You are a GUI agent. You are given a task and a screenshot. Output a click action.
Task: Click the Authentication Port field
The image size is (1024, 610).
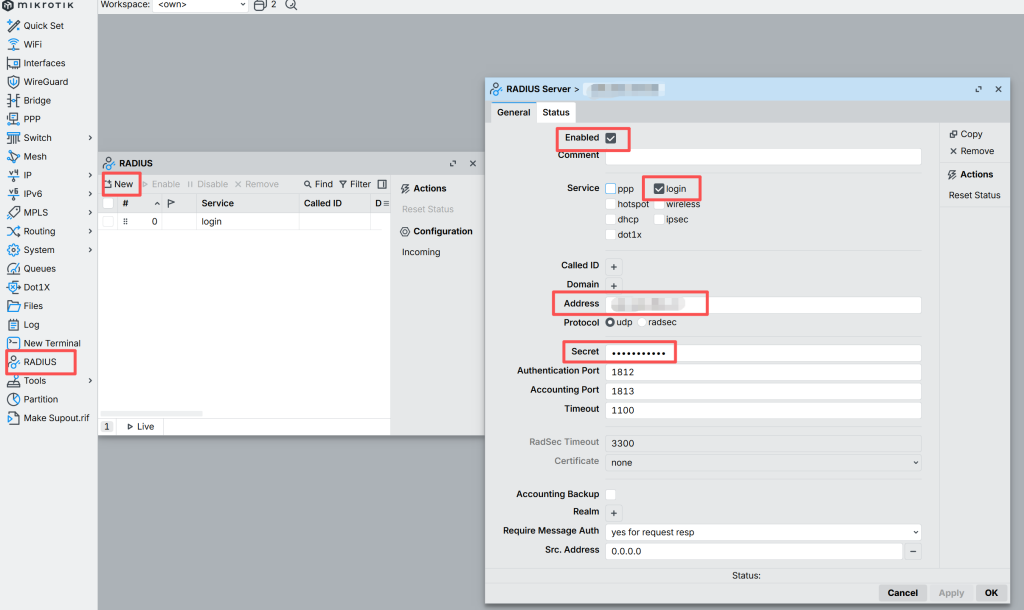[764, 372]
